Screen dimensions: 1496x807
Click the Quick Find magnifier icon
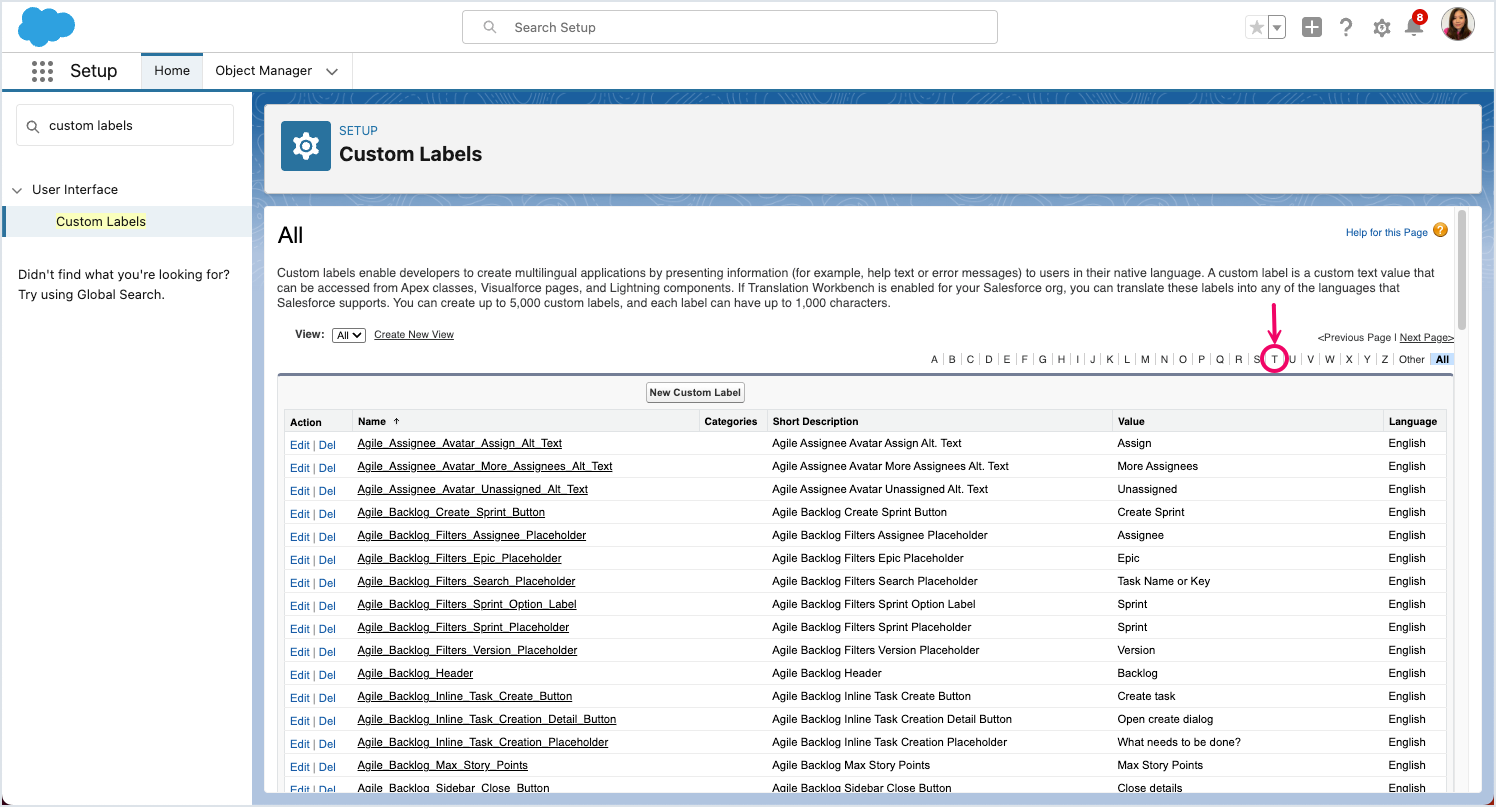tap(33, 126)
